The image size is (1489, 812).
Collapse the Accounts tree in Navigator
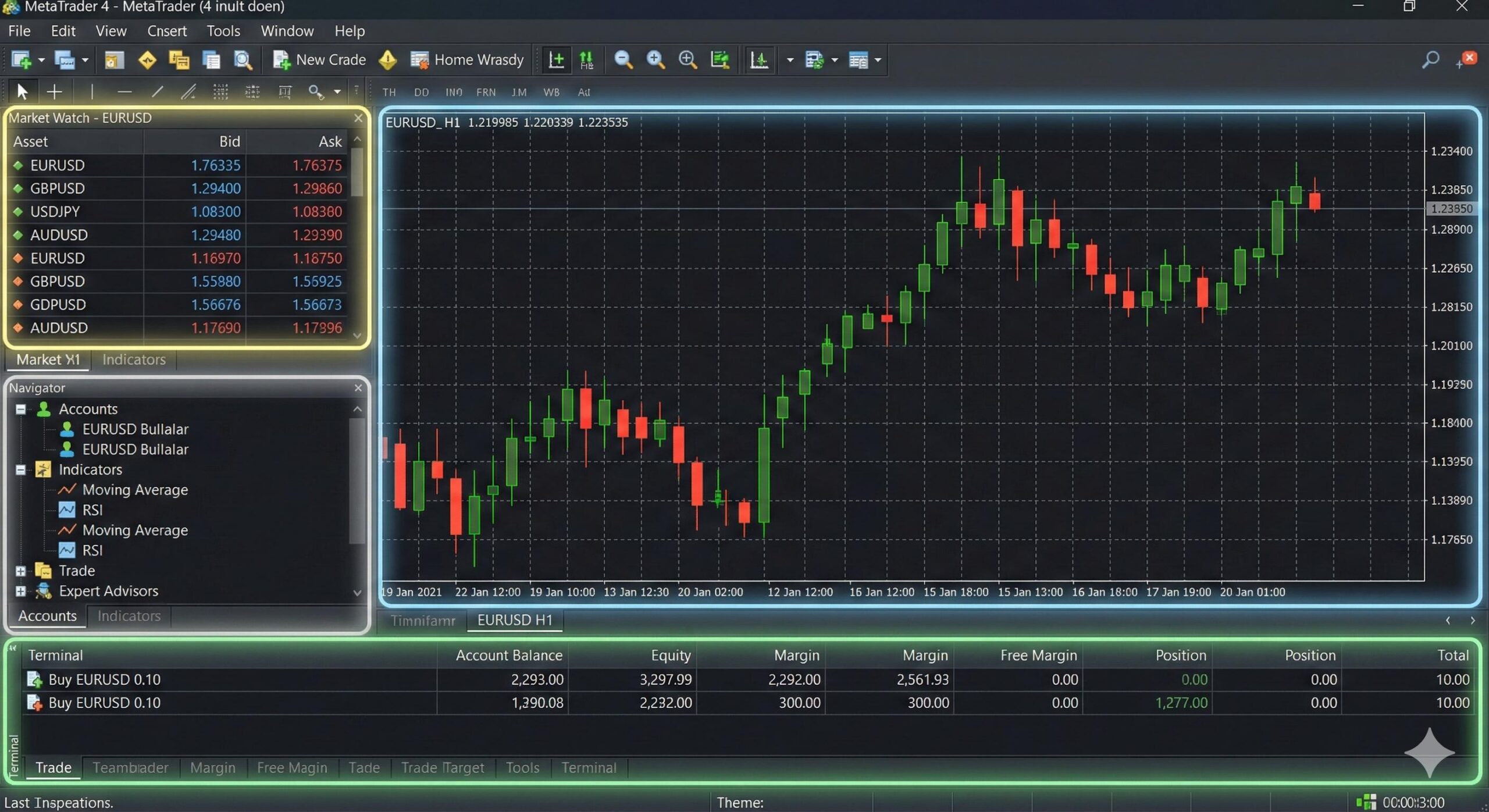coord(20,409)
